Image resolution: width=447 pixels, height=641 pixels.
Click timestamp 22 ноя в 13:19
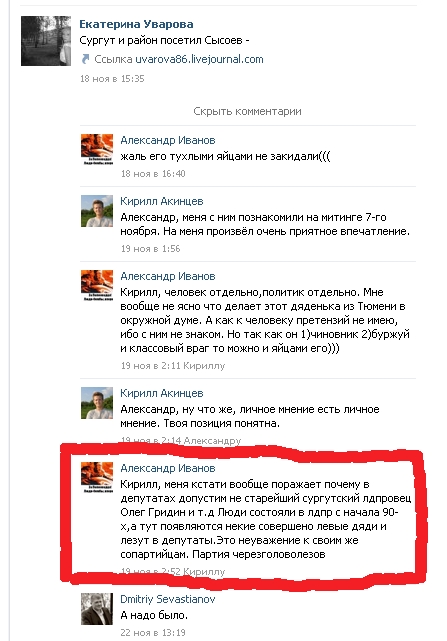153,632
